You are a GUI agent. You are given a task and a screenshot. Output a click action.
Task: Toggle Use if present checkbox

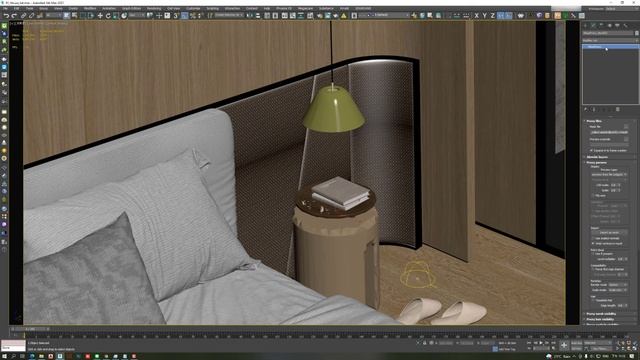point(593,254)
